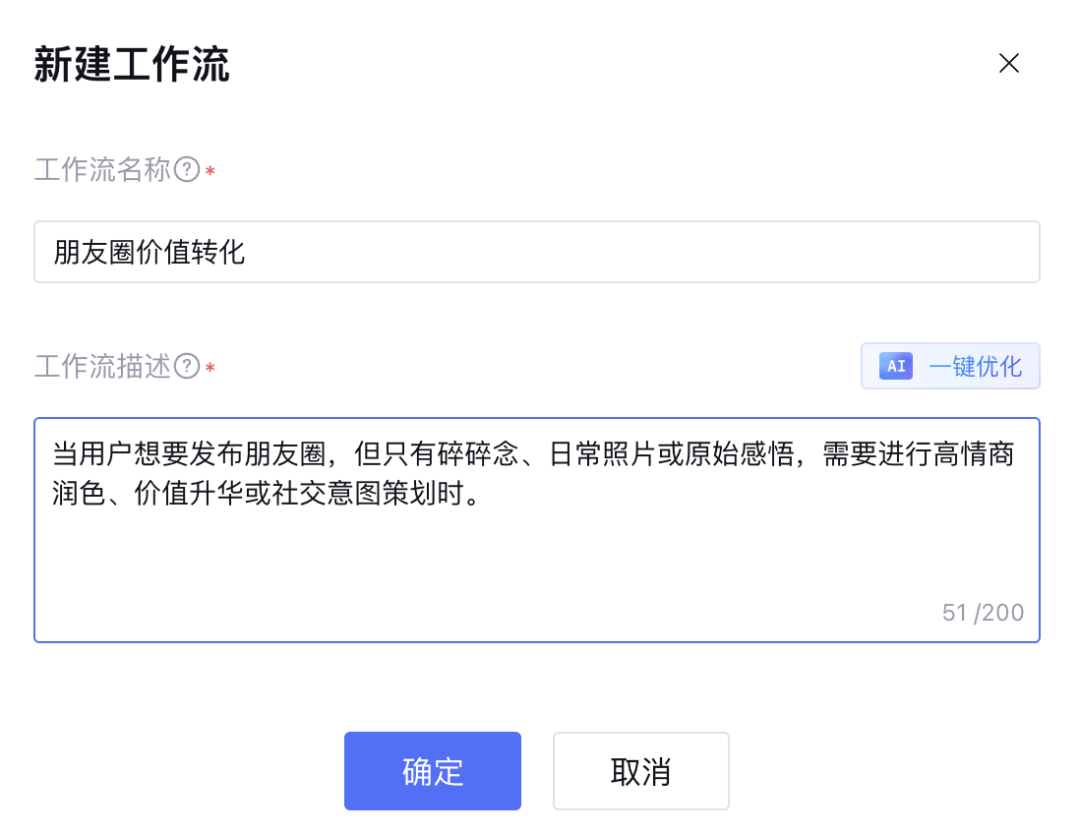Image resolution: width=1080 pixels, height=834 pixels.
Task: Click the help icon beside 工作流描述
Action: [x=187, y=367]
